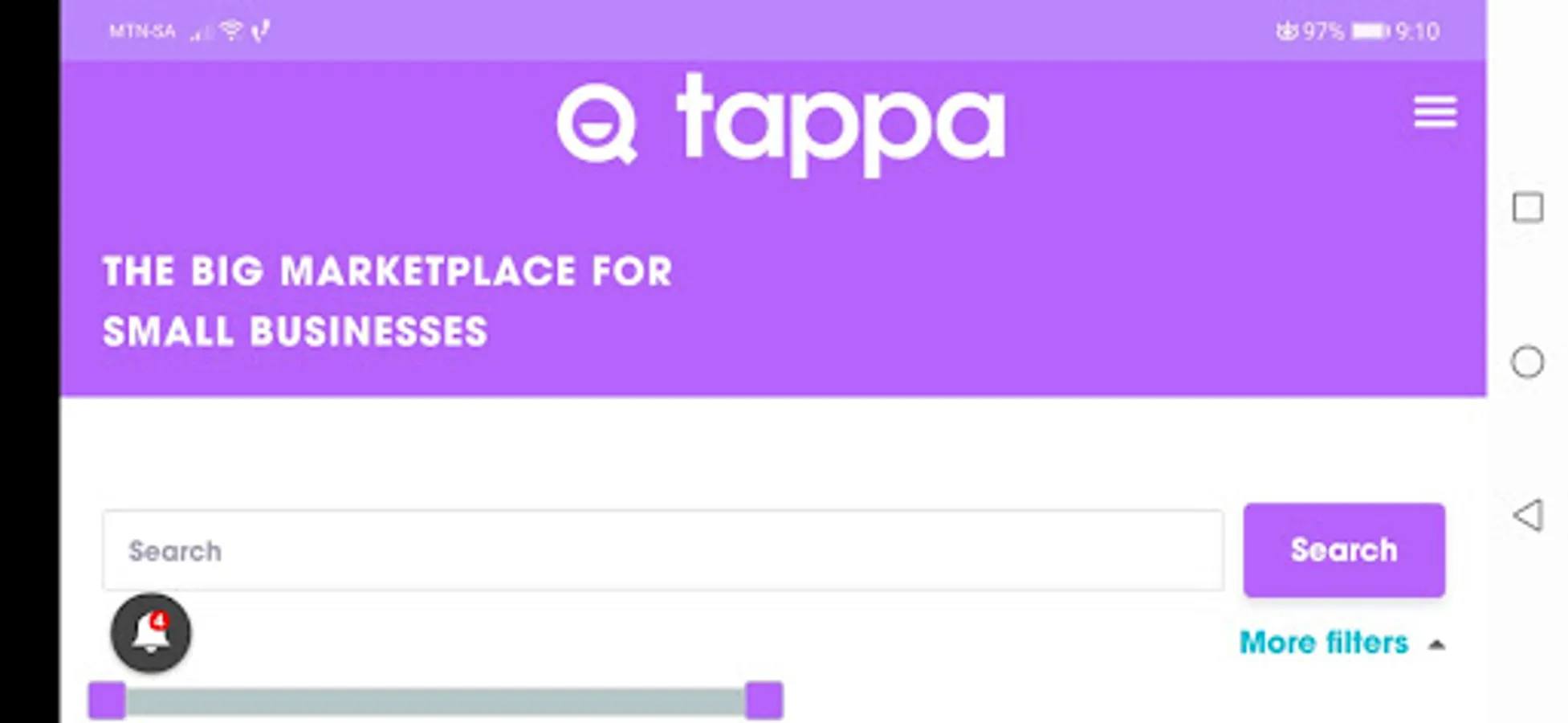Image resolution: width=1568 pixels, height=723 pixels.
Task: Tap the Wi-Fi status icon
Action: (x=232, y=31)
